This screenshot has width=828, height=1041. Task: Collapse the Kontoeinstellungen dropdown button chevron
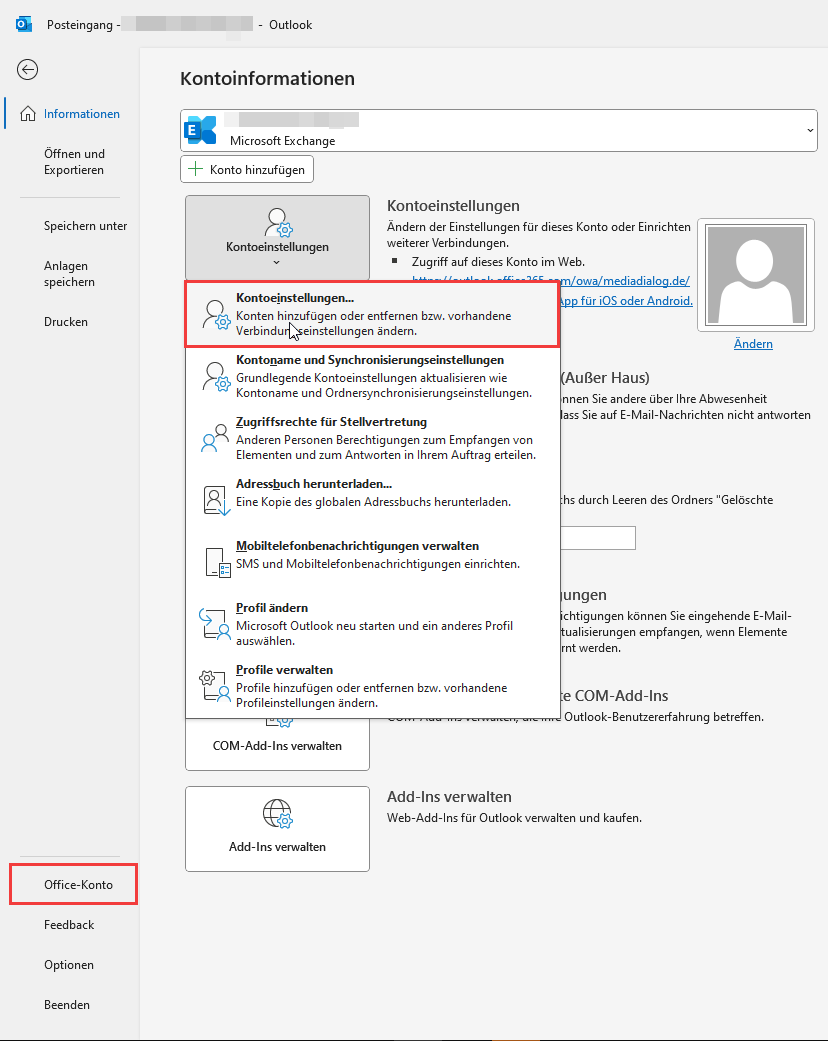tap(277, 262)
